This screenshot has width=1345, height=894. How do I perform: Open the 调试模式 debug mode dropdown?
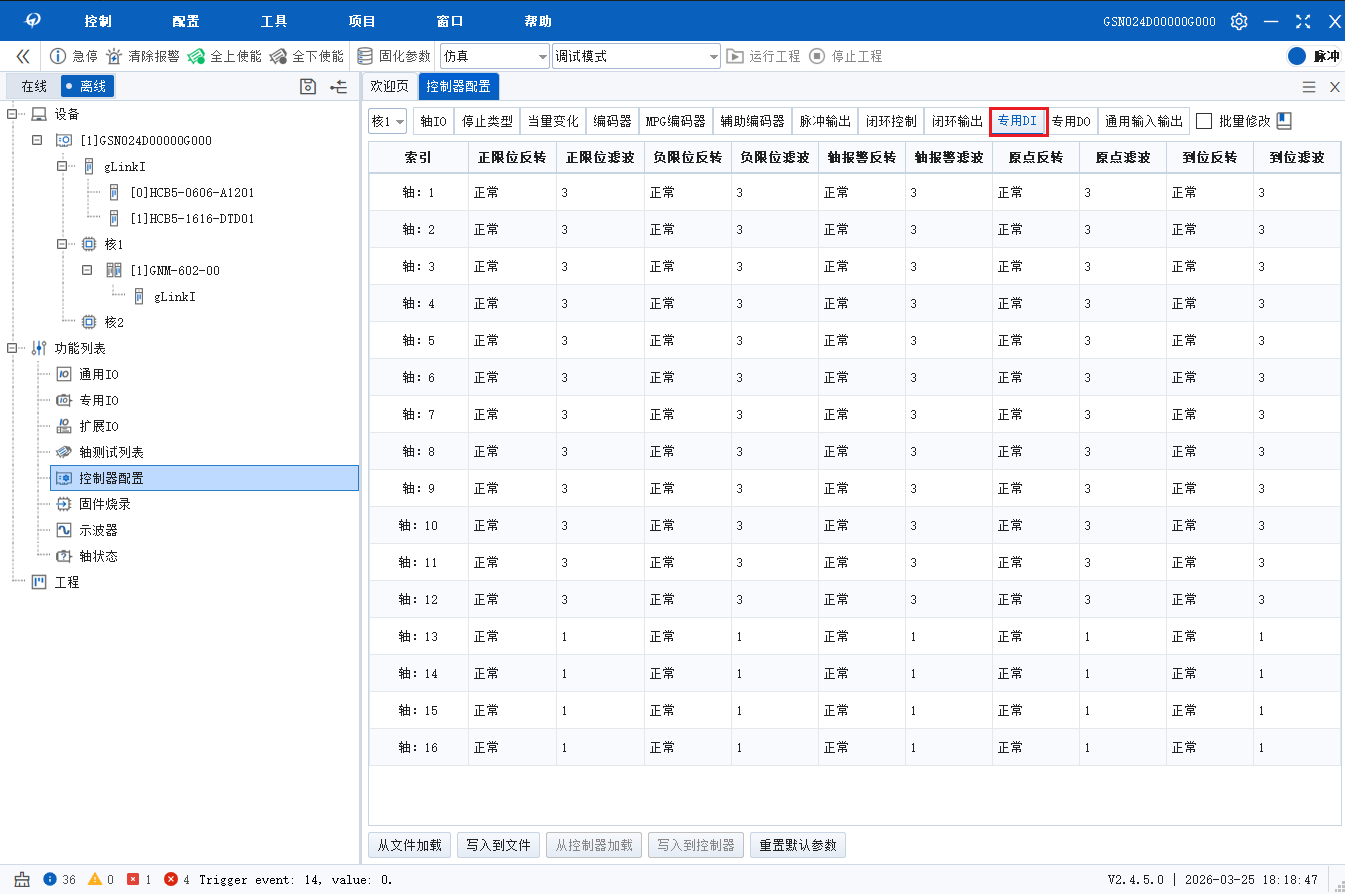click(637, 56)
